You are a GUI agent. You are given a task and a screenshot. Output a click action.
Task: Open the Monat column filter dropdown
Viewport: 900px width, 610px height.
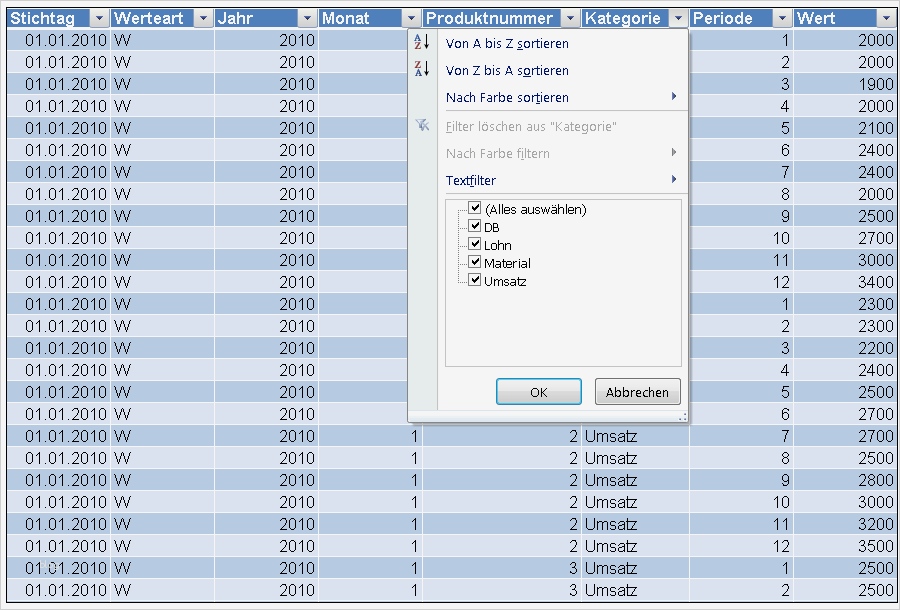[410, 17]
